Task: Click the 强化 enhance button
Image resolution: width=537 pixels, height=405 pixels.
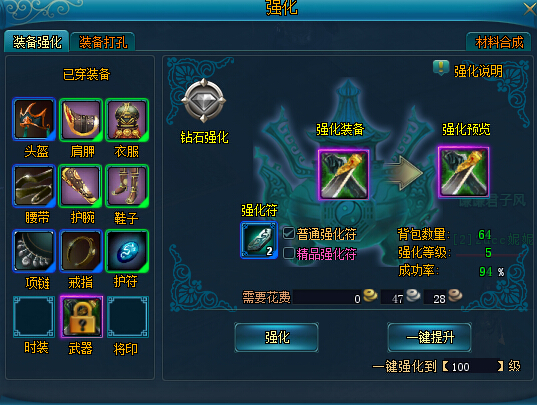Action: click(x=277, y=338)
